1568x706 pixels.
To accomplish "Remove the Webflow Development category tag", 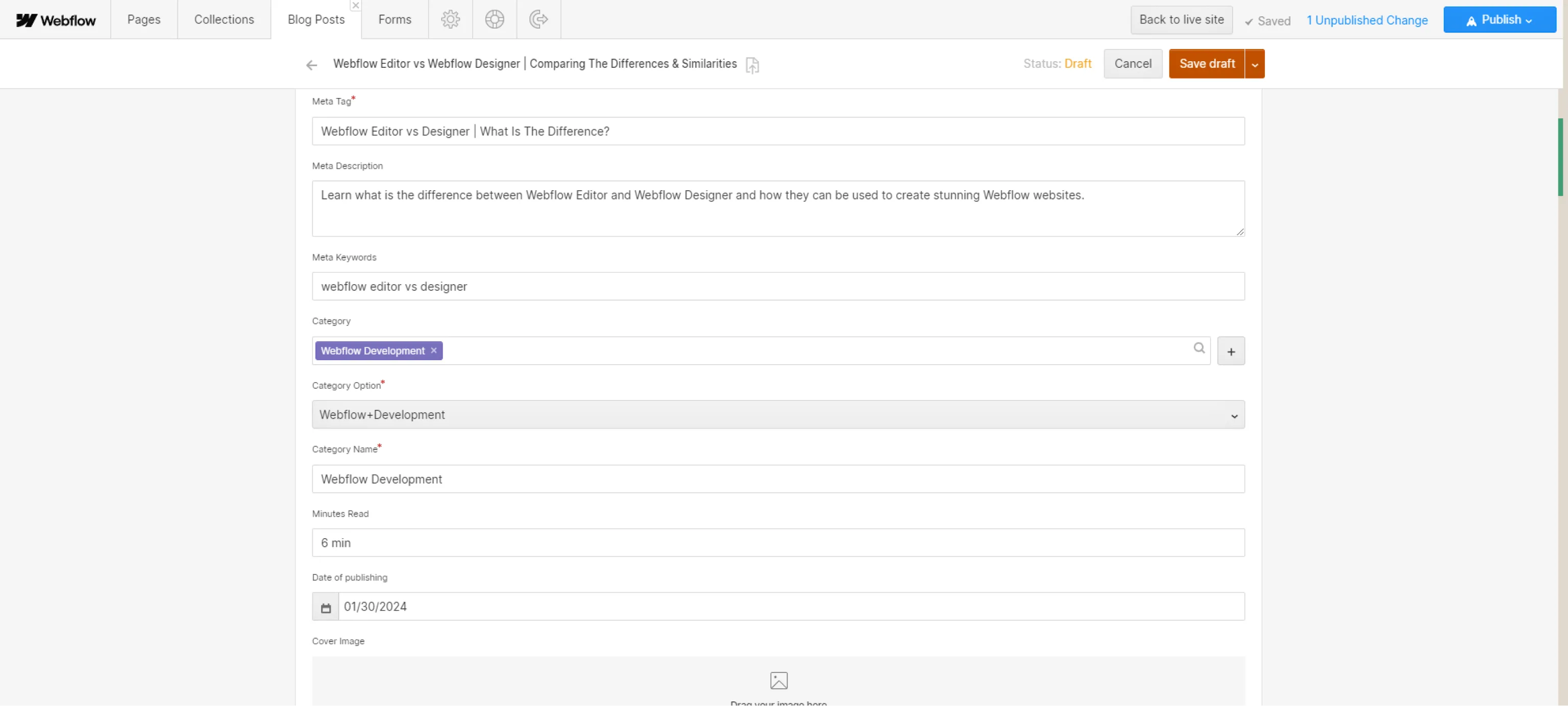I will 434,351.
